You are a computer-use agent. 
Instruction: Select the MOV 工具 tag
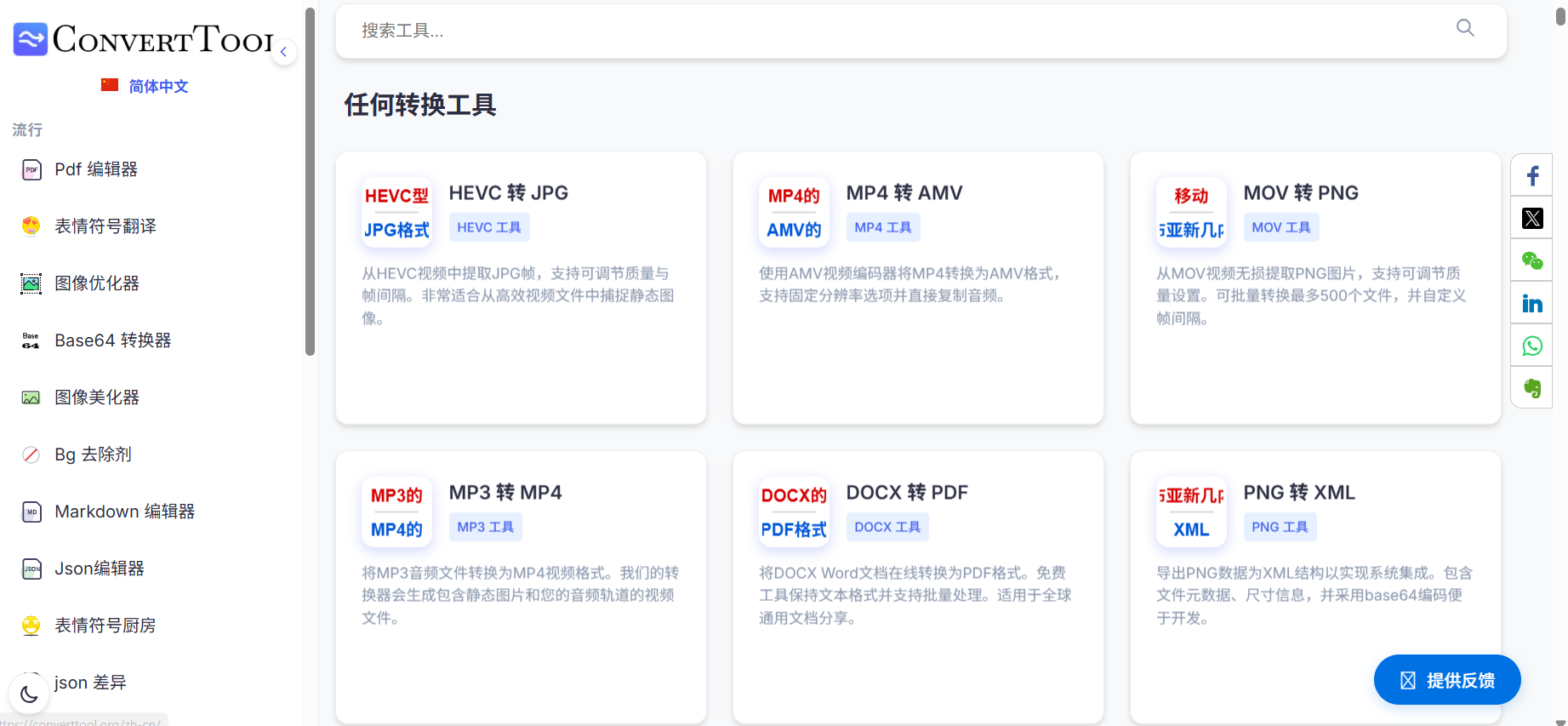pyautogui.click(x=1281, y=227)
